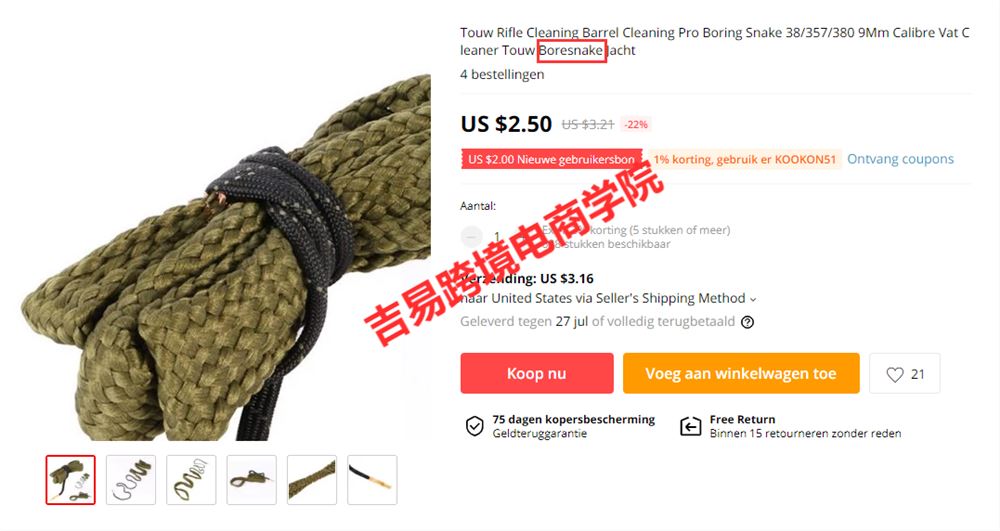This screenshot has width=1000, height=531.
Task: Select the third thumbnail with the green coiled snake
Action: pyautogui.click(x=191, y=480)
